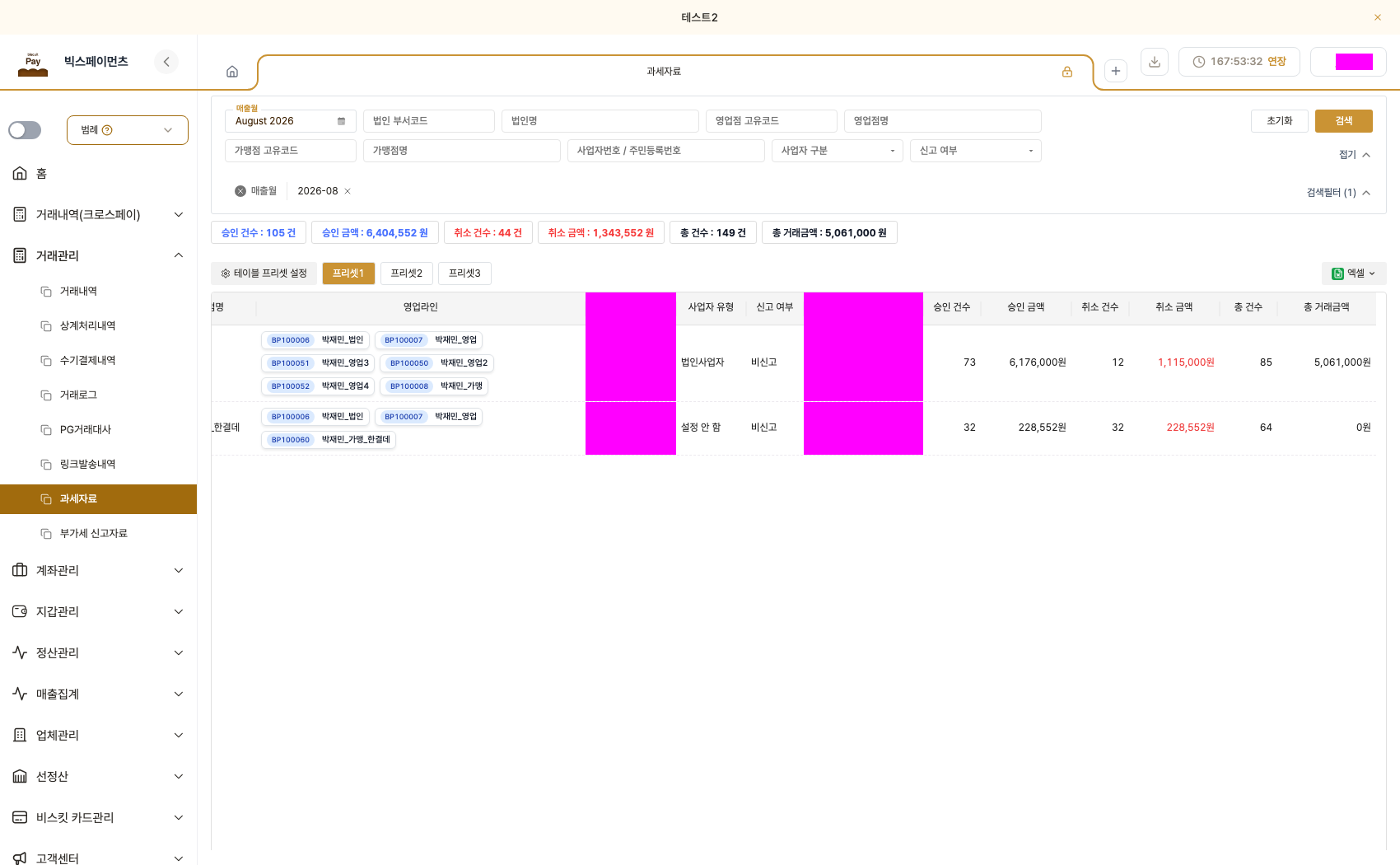Click the 법인명 input field

tap(600, 121)
